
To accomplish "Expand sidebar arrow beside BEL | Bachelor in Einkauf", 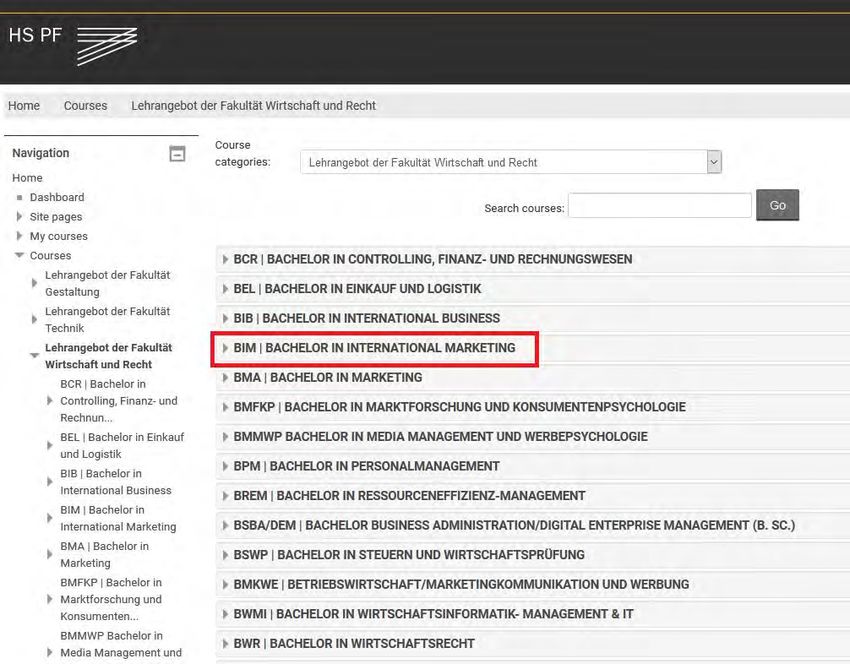I will (49, 446).
